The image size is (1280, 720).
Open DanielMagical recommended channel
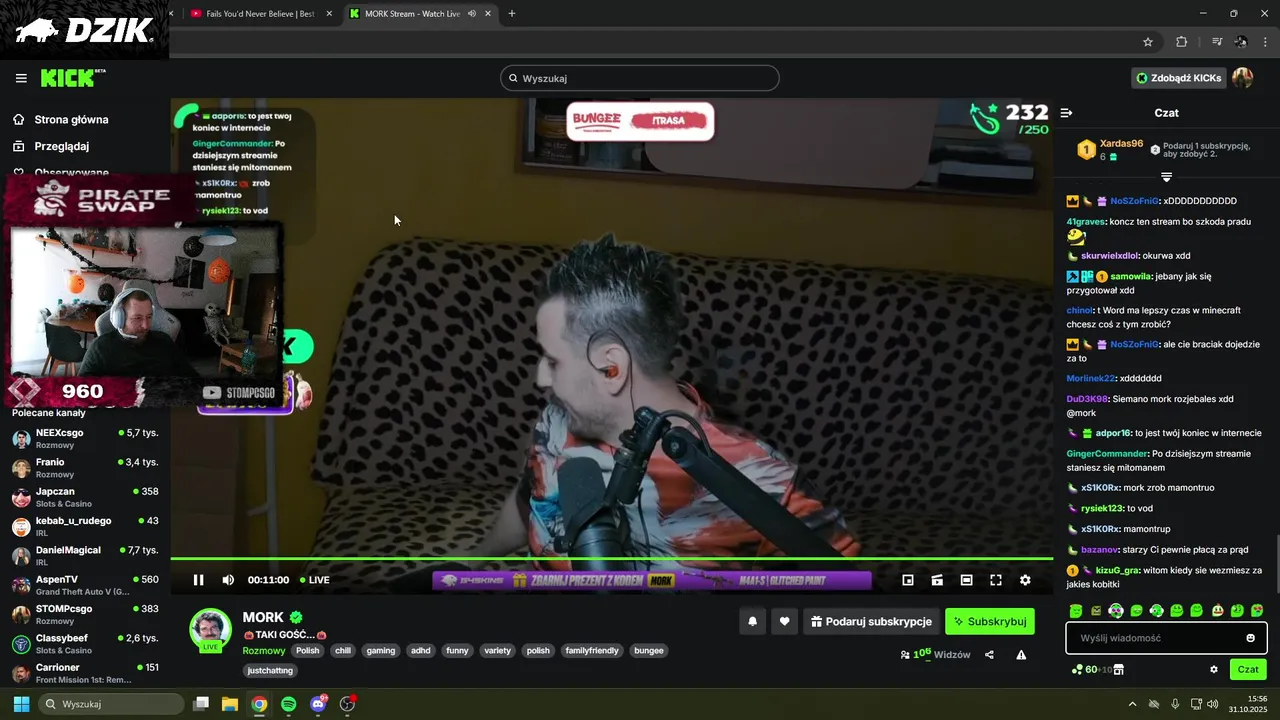(x=85, y=556)
